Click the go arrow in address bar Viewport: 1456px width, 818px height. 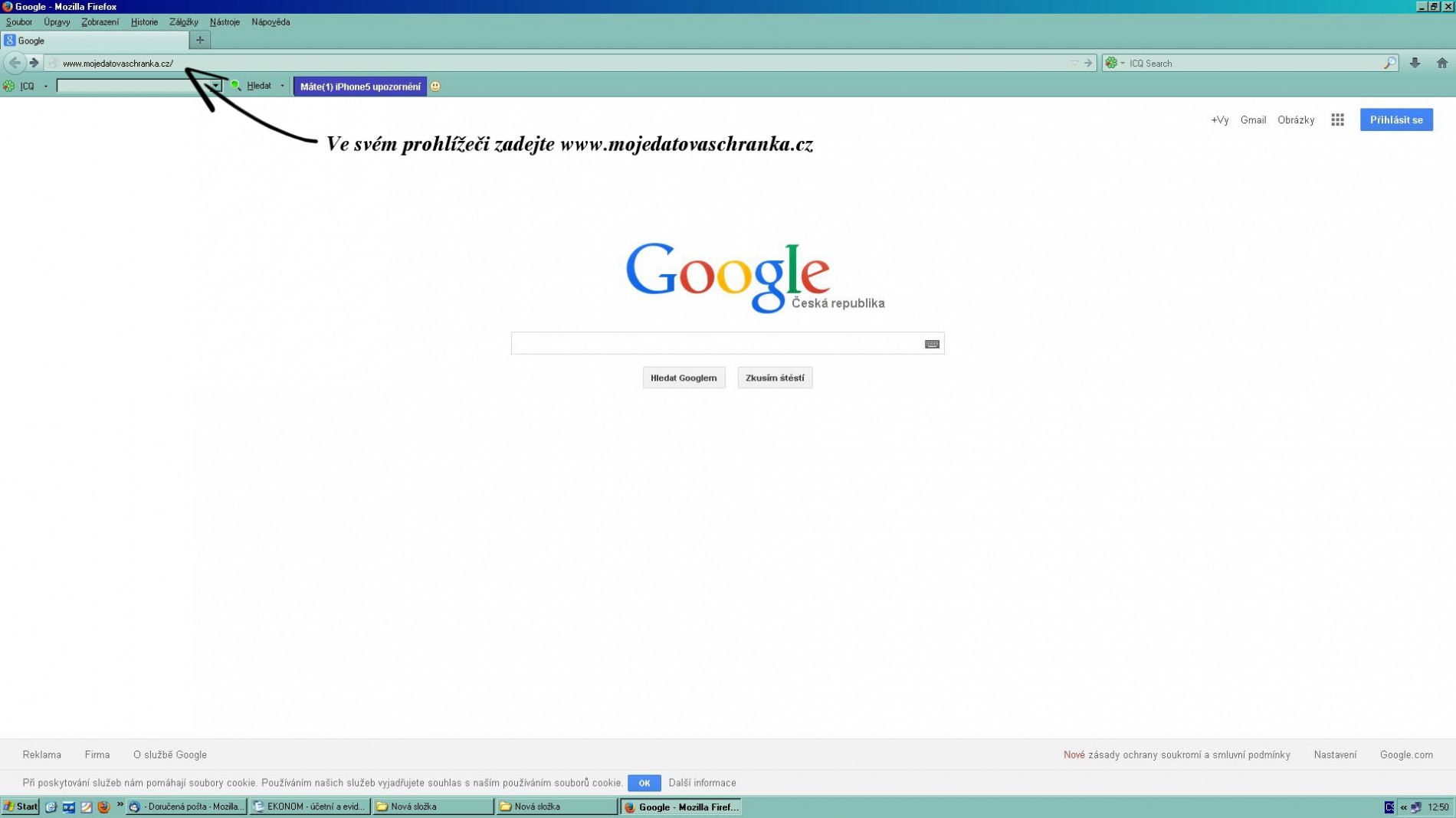click(x=1088, y=63)
